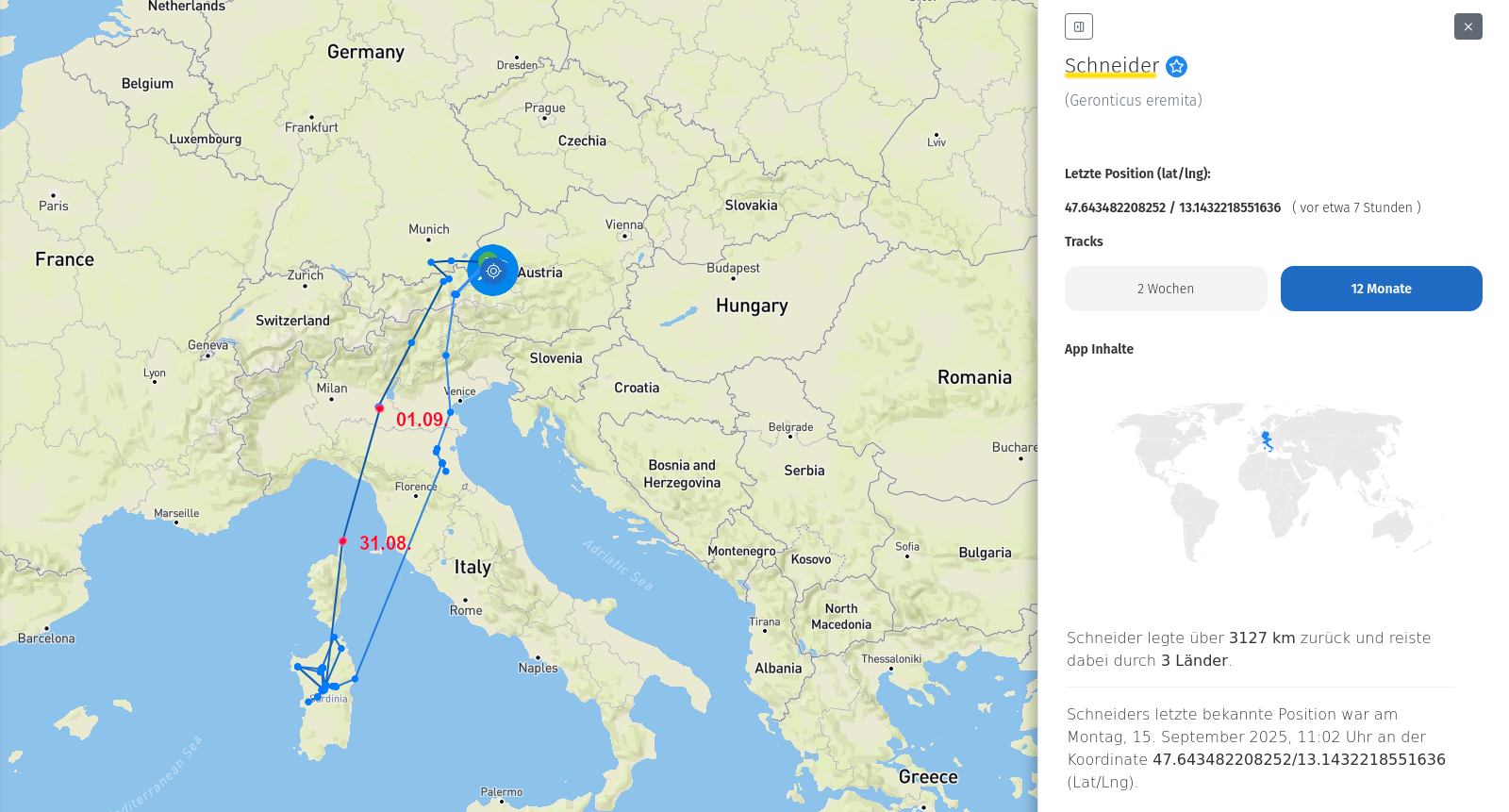Select the red track point at 01.09.
This screenshot has width=1509, height=812.
(x=379, y=408)
